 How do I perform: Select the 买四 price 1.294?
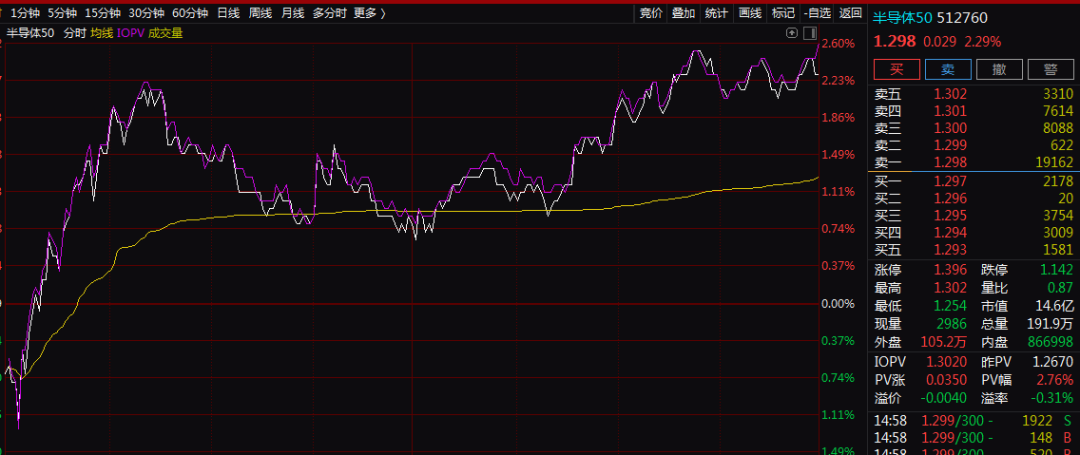tap(950, 233)
